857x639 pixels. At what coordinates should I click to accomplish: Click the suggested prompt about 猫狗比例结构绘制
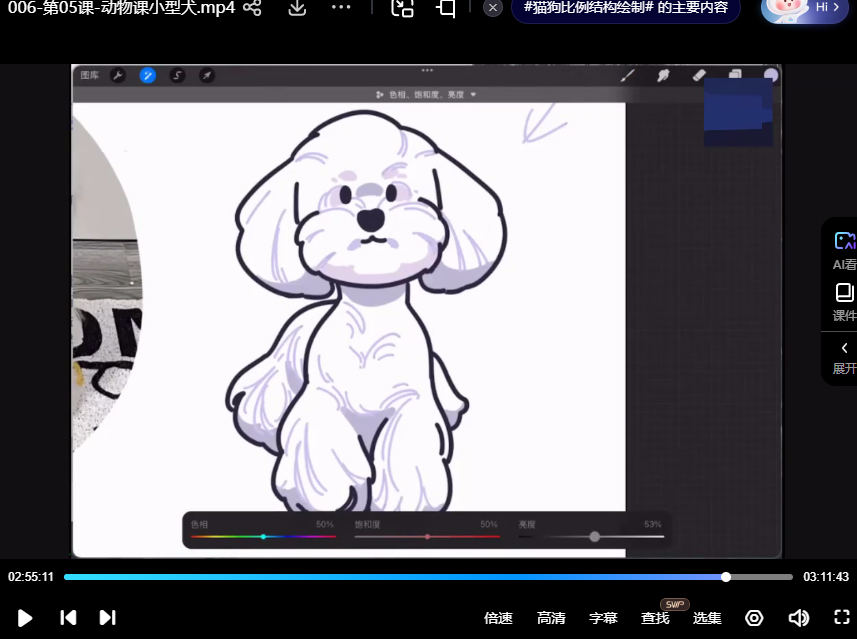626,8
